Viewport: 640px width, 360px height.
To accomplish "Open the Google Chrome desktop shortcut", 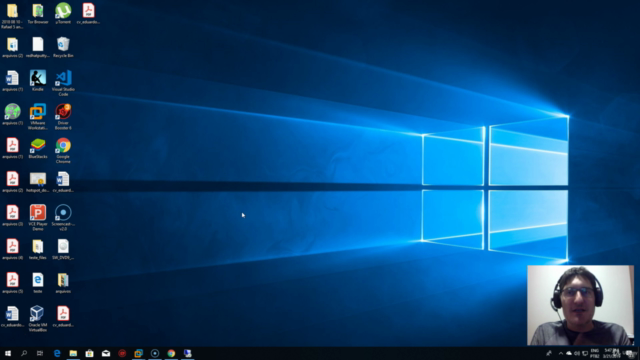I will pyautogui.click(x=63, y=151).
